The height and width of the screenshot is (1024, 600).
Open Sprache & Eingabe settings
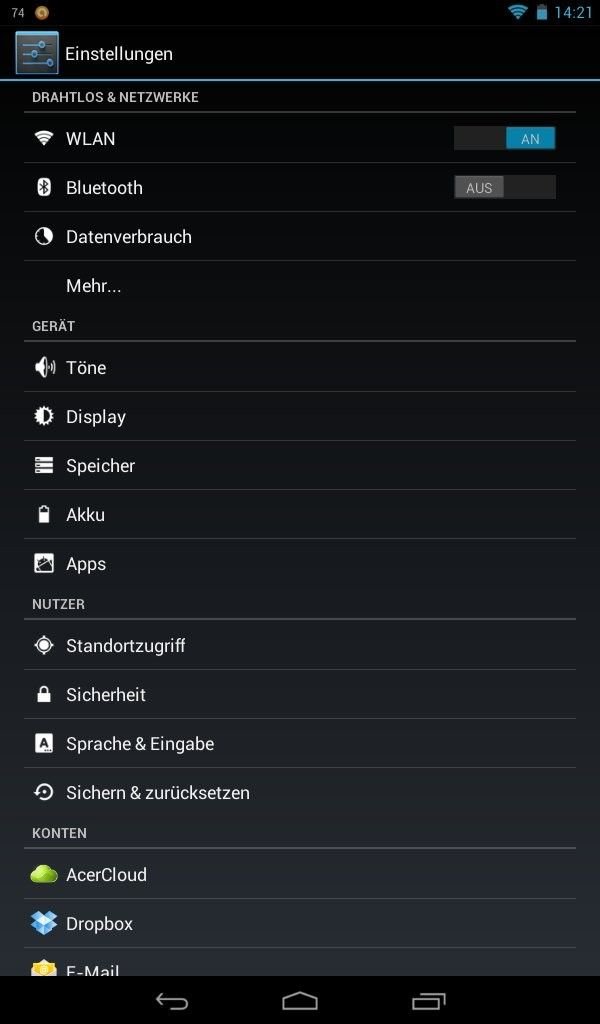click(300, 743)
